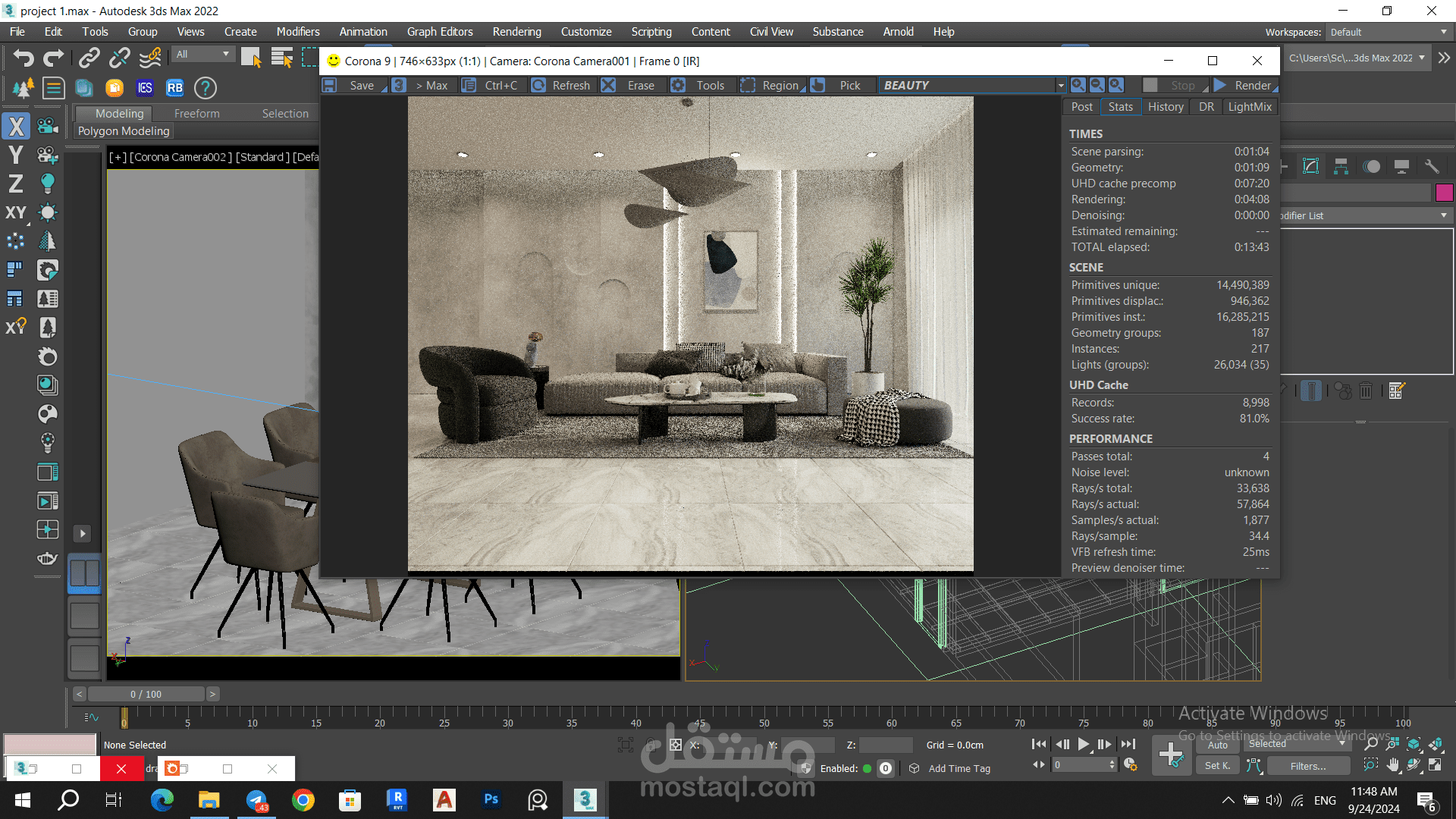Click the magenta object color swatch

(1444, 193)
